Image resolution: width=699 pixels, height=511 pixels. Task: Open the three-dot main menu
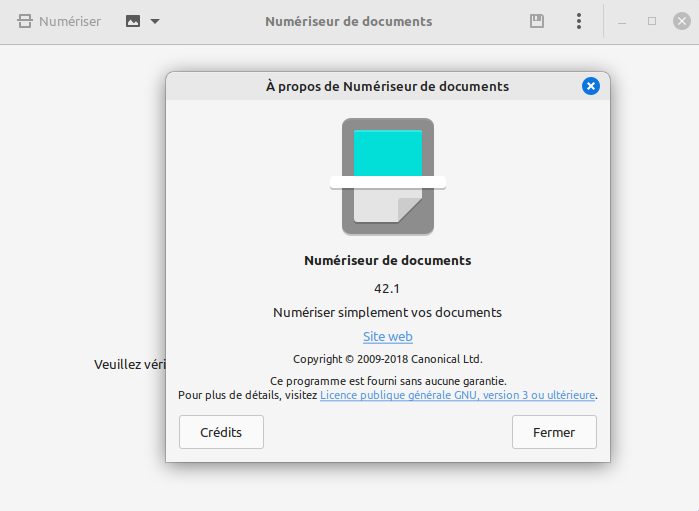point(578,21)
